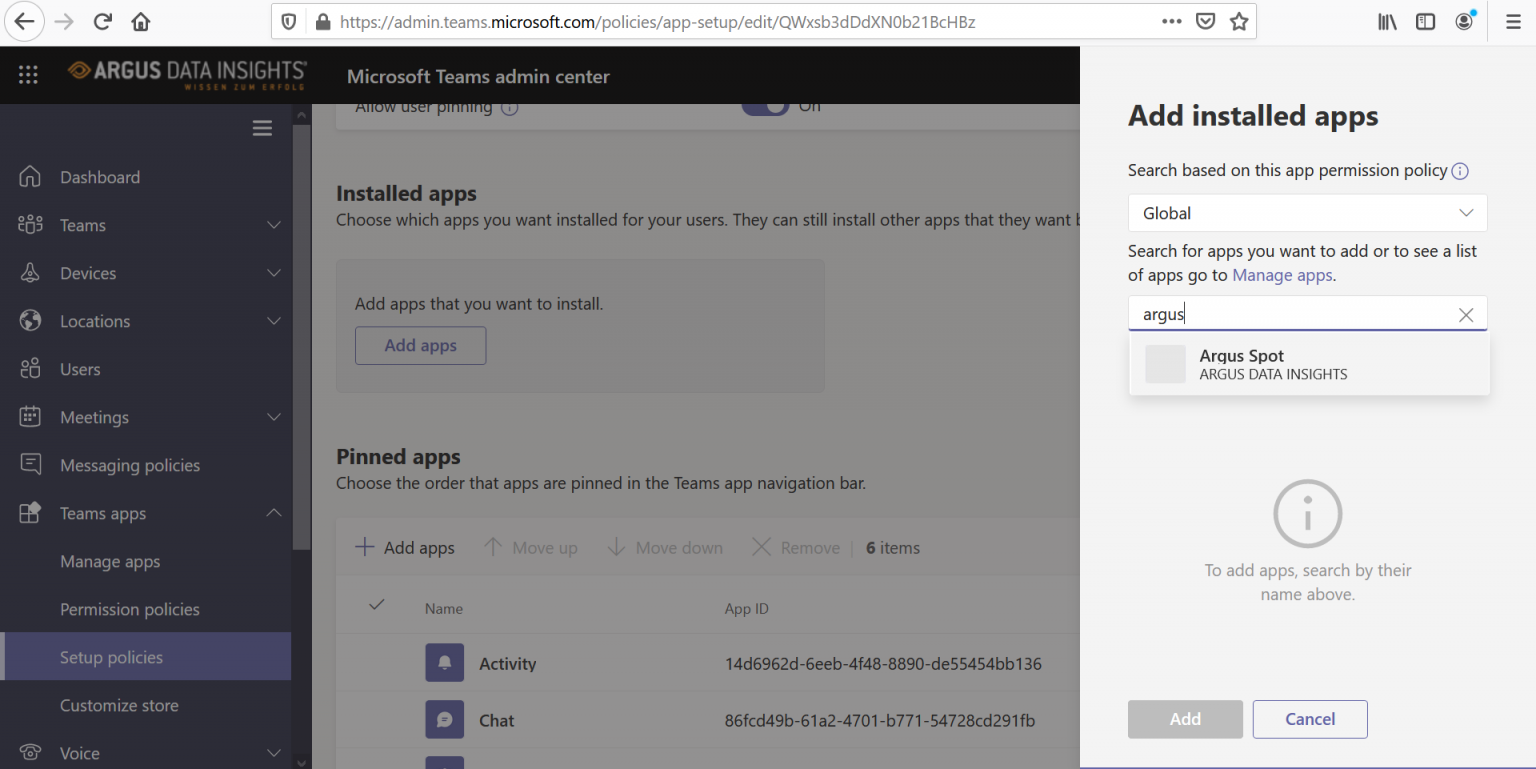Clear the argus search text

[x=1466, y=315]
